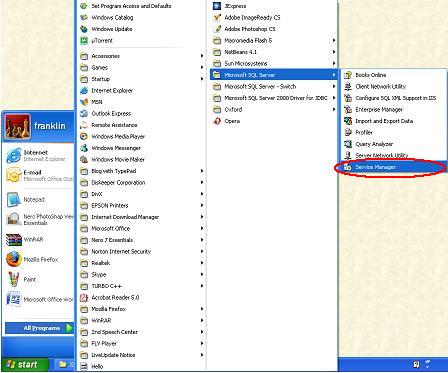The image size is (448, 373).
Task: Expand the NetBeans 4.1 submenu arrow
Action: point(334,52)
